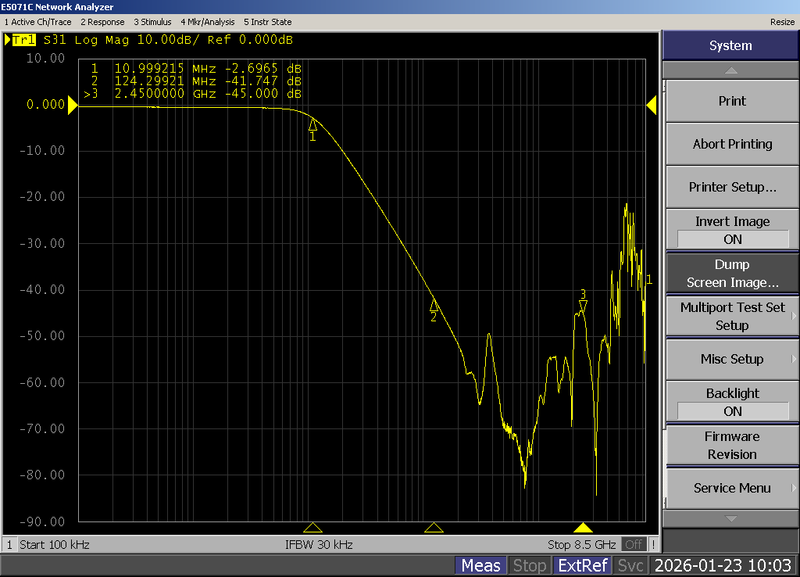Image resolution: width=800 pixels, height=577 pixels.
Task: Open Printer Setup dialog
Action: pos(731,187)
